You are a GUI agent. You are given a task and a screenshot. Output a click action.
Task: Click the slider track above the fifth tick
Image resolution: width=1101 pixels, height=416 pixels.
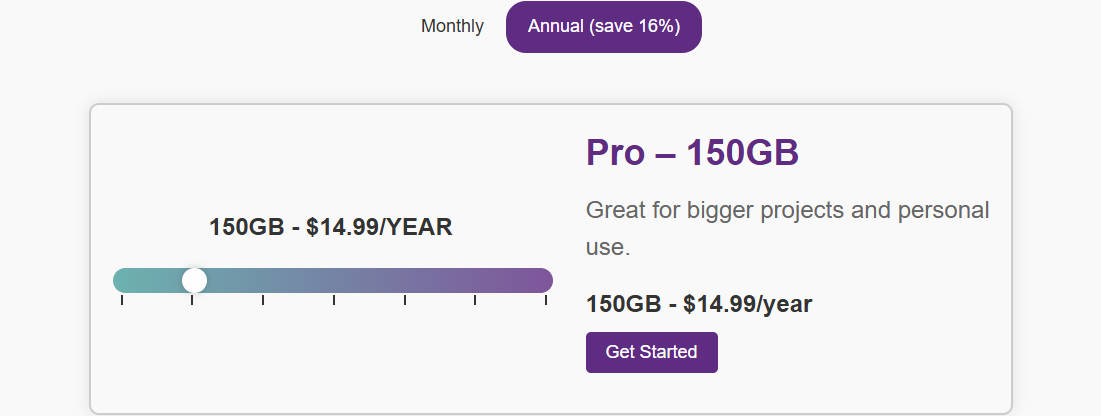405,280
